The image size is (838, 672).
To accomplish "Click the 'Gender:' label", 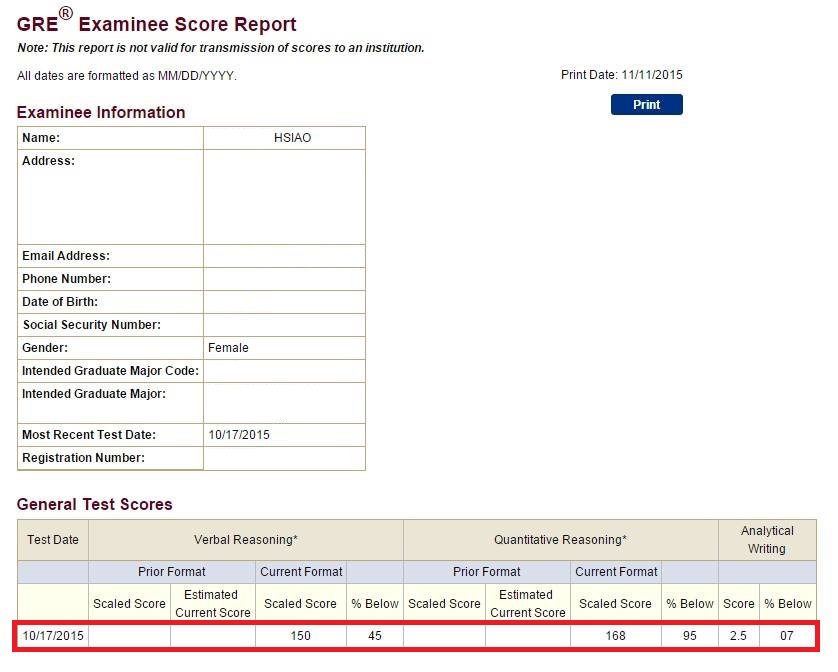I will point(45,347).
